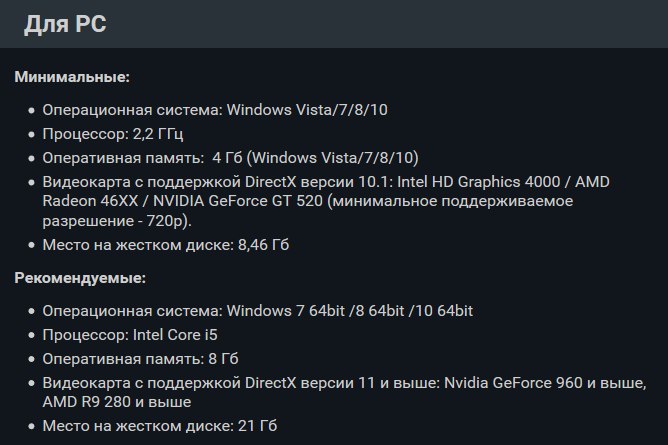Select the "Процессор: 2,2 ГГц" line
668x445 pixels.
[x=113, y=134]
